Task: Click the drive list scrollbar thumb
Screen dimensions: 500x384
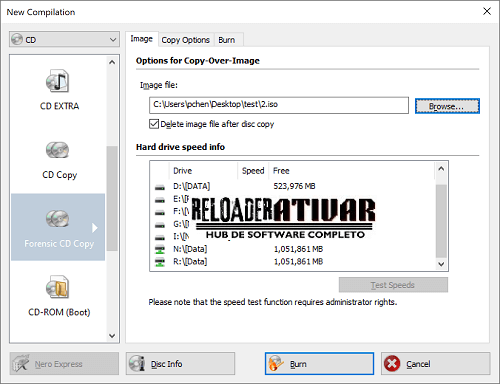Action: pos(441,221)
